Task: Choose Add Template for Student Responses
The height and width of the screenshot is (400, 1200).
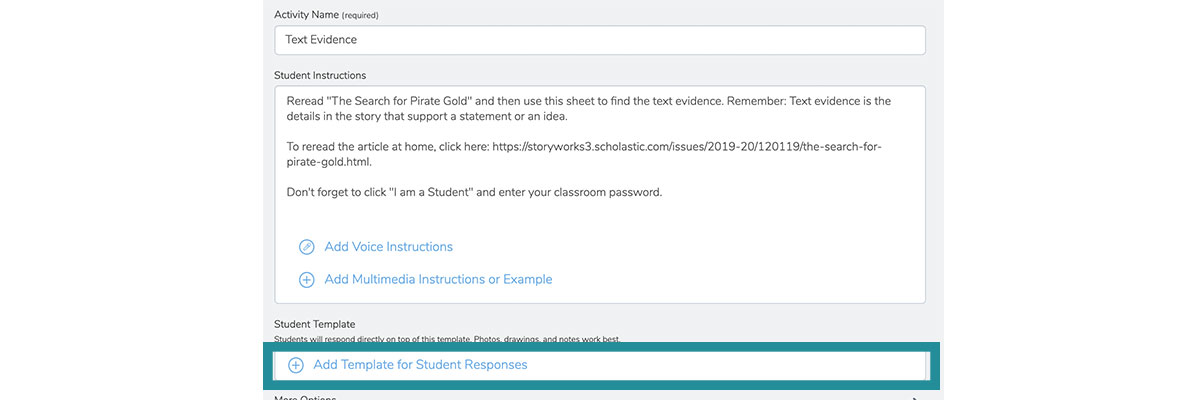Action: click(420, 365)
